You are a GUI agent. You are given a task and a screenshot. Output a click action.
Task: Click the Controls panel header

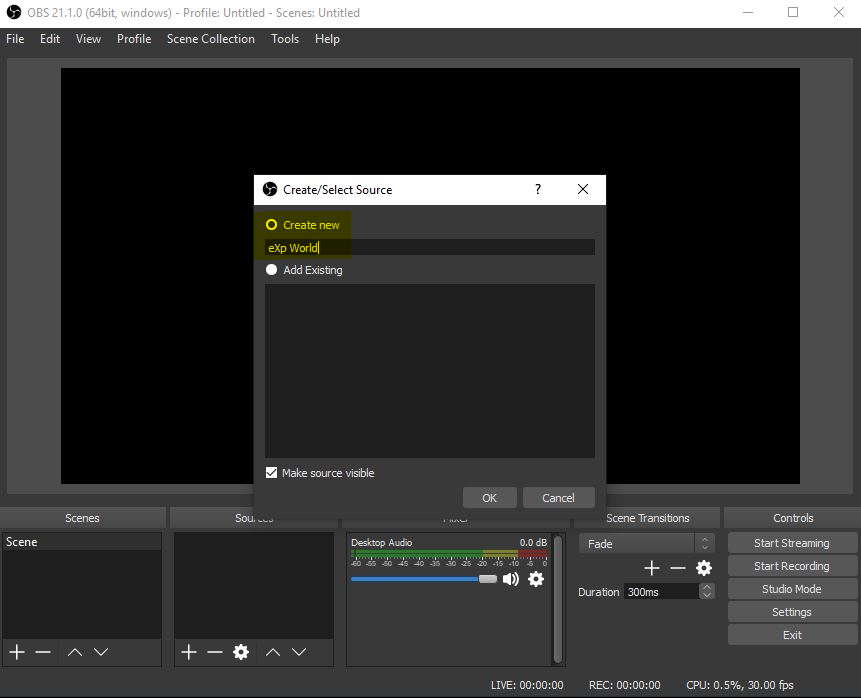793,518
